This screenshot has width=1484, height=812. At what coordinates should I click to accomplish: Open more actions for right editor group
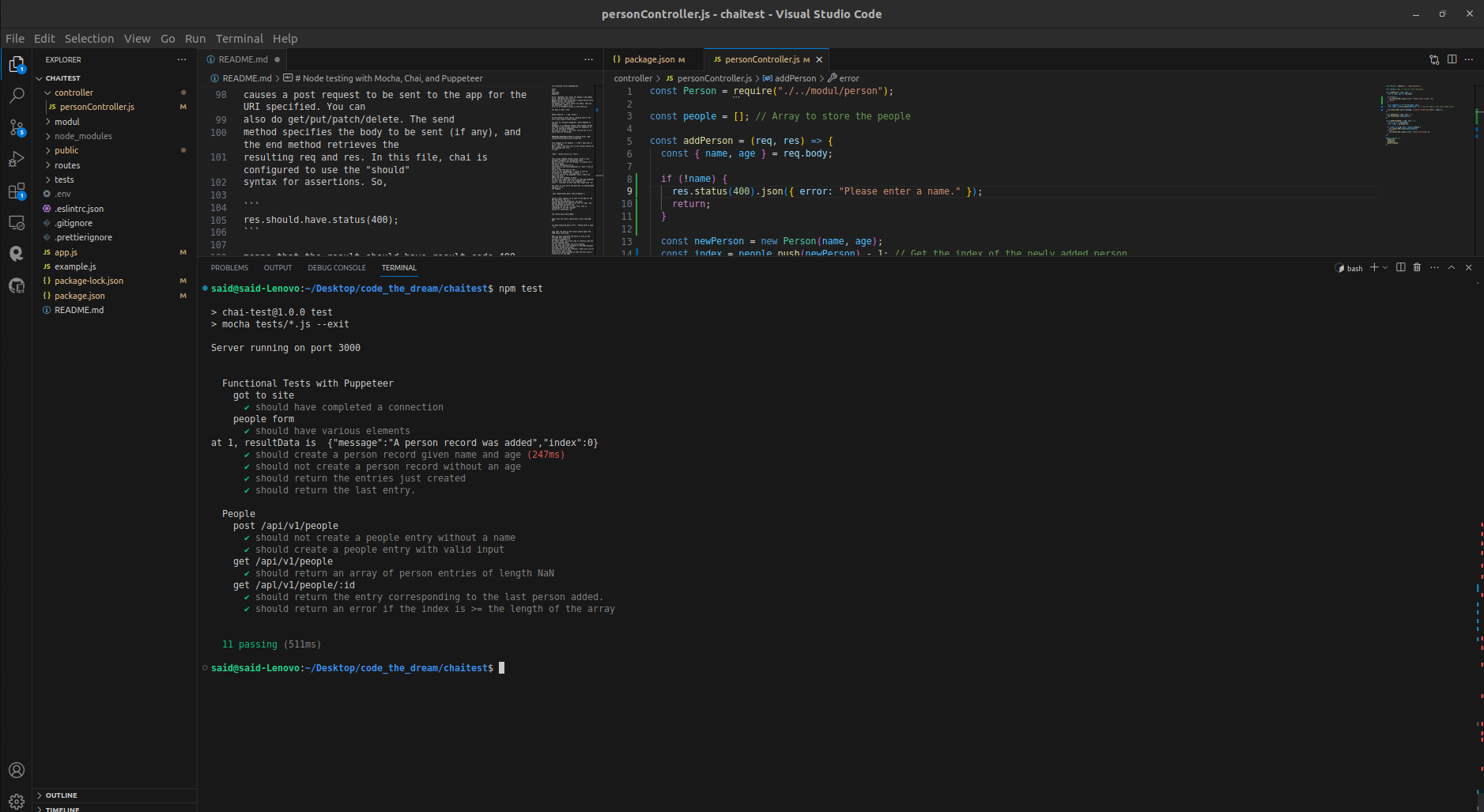[1469, 59]
